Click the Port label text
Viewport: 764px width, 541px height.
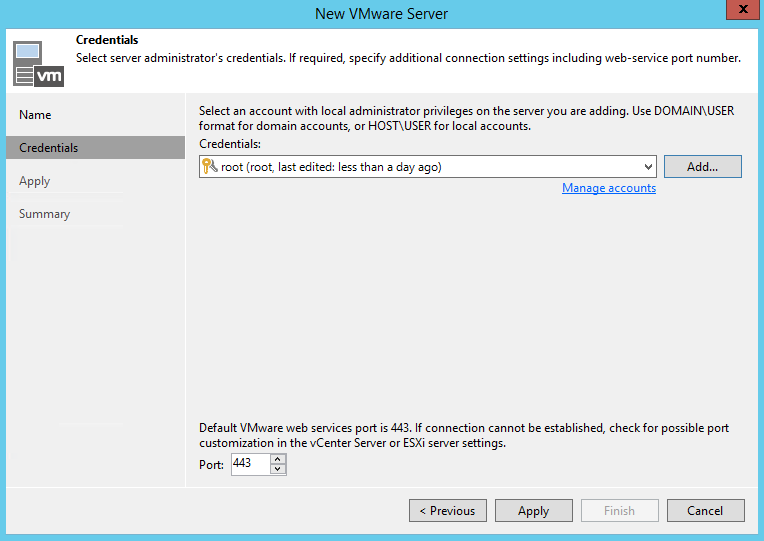212,464
